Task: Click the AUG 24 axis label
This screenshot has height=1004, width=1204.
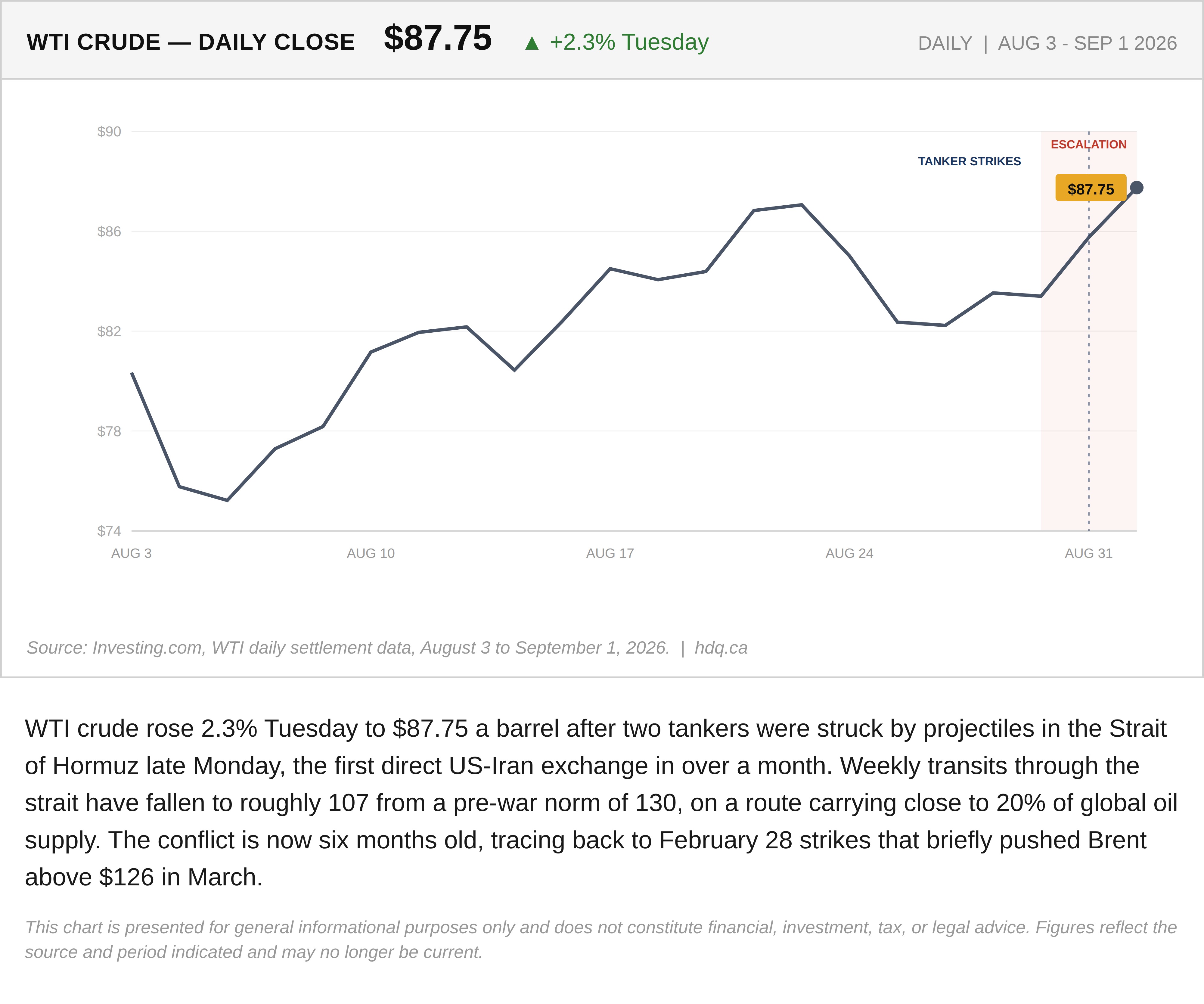Action: pos(849,553)
